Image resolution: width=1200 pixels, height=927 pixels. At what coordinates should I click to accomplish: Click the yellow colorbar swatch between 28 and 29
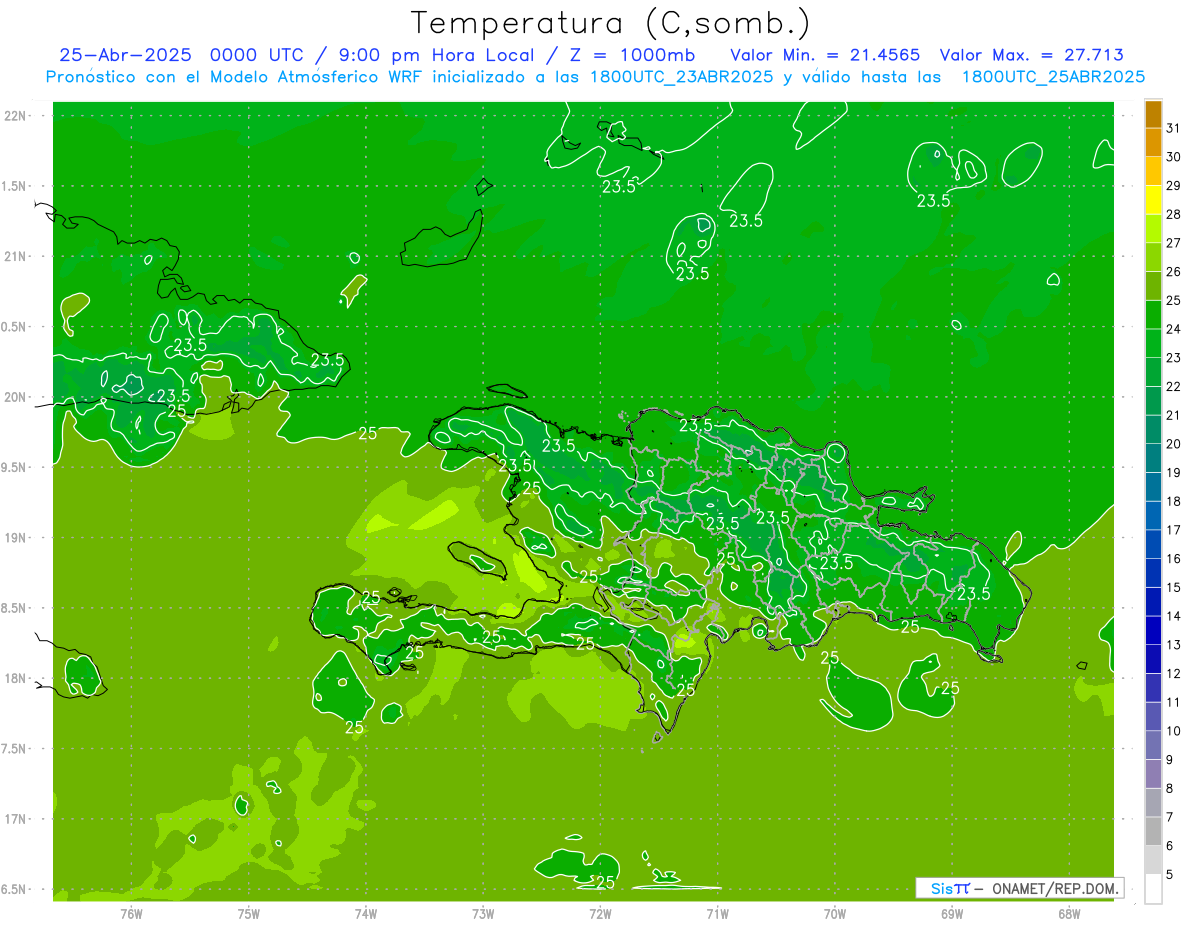(x=1153, y=200)
